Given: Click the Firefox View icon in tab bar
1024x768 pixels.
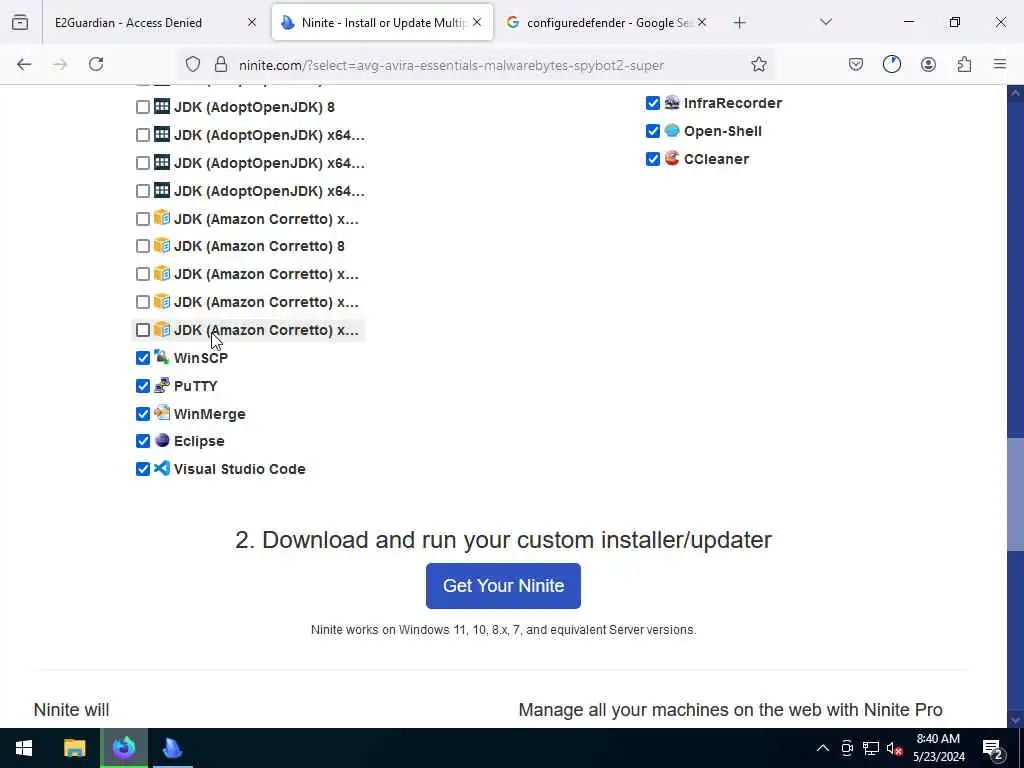Looking at the screenshot, I should click(x=20, y=22).
